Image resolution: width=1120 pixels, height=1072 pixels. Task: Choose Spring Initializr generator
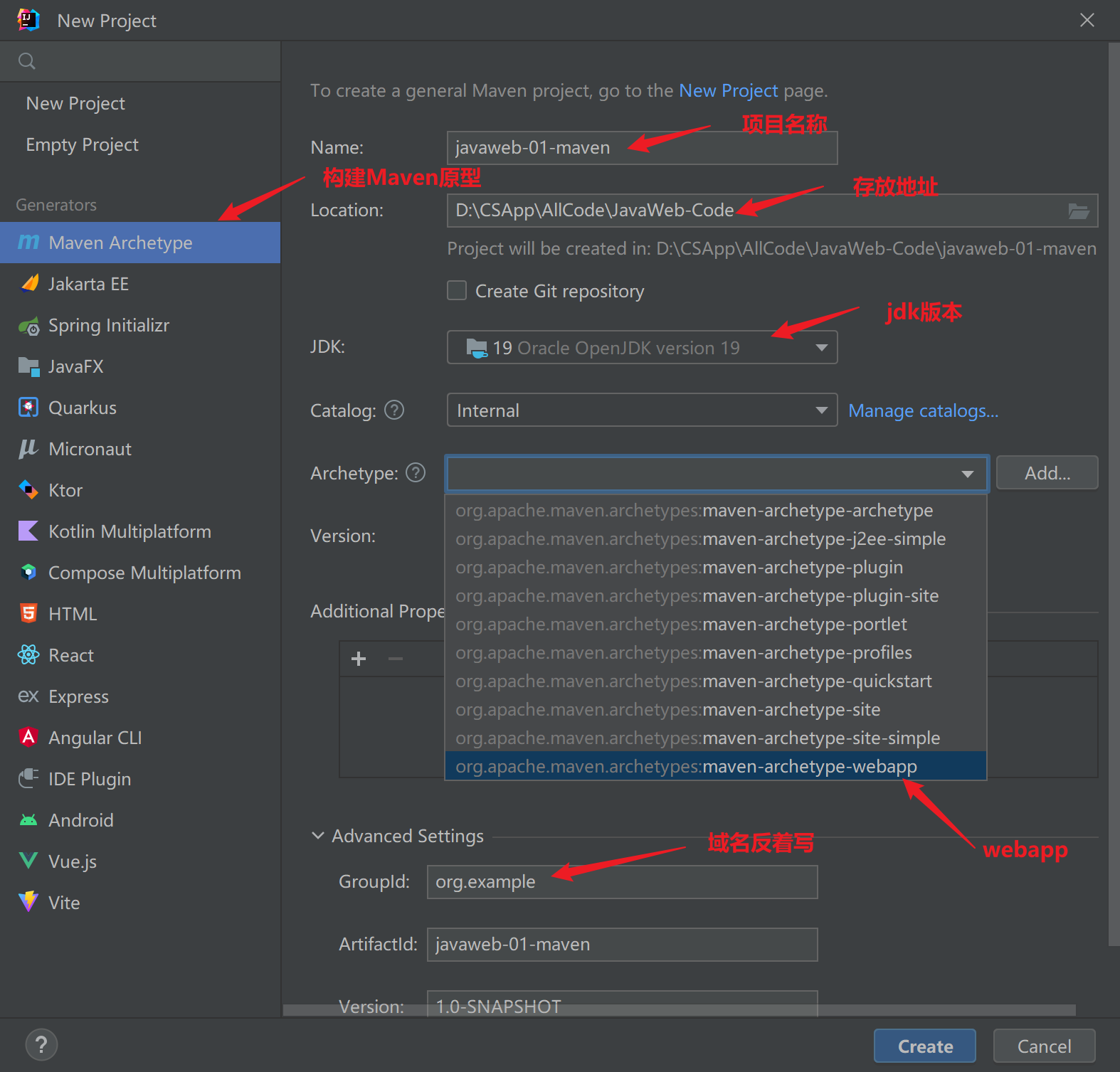pyautogui.click(x=140, y=325)
